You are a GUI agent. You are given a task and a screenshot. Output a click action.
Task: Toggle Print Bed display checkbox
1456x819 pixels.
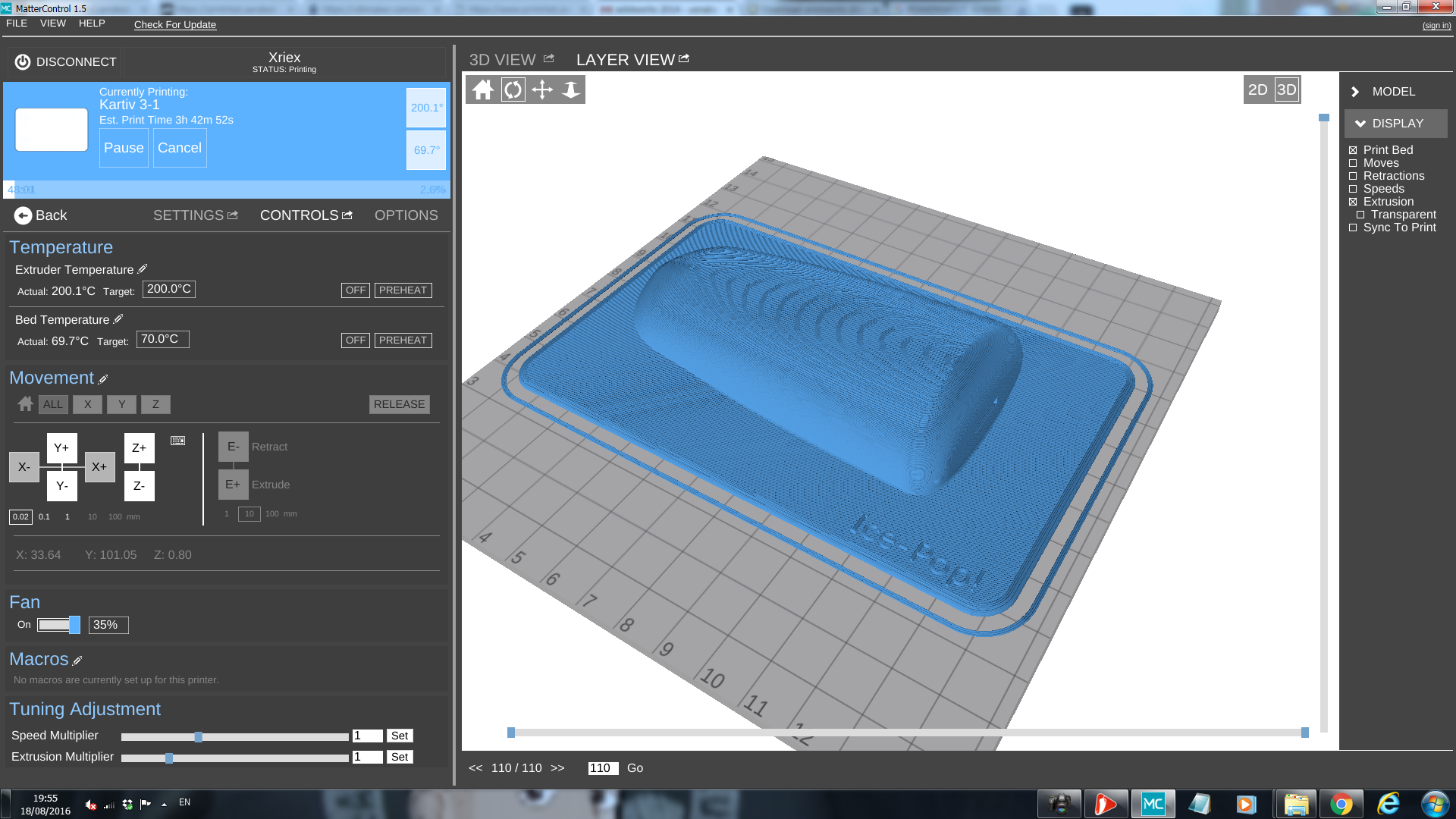click(1353, 150)
